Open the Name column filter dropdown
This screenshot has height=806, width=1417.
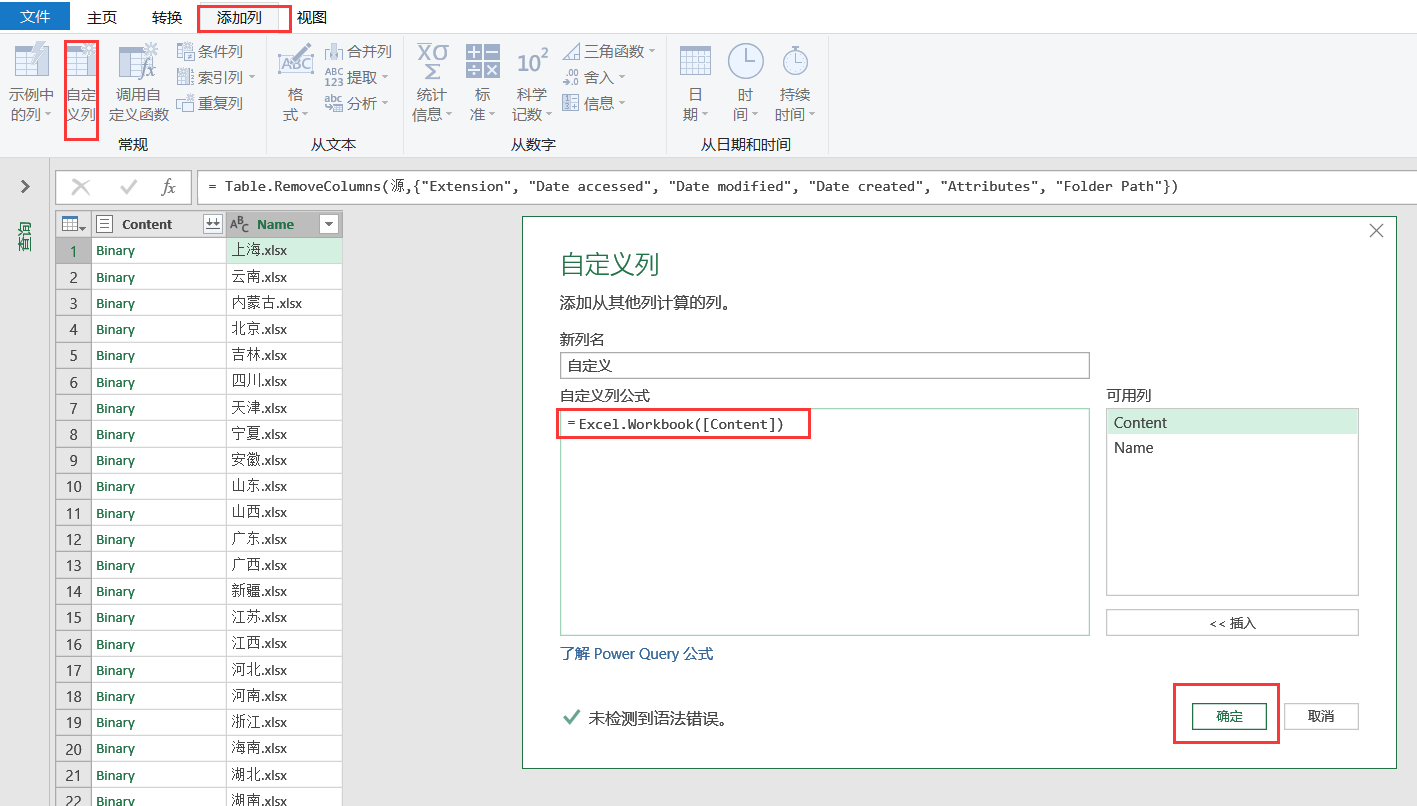328,224
